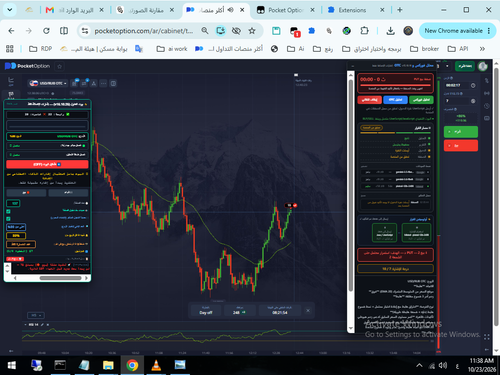
Task: Open the user avatar profile menu
Action: 482,66
